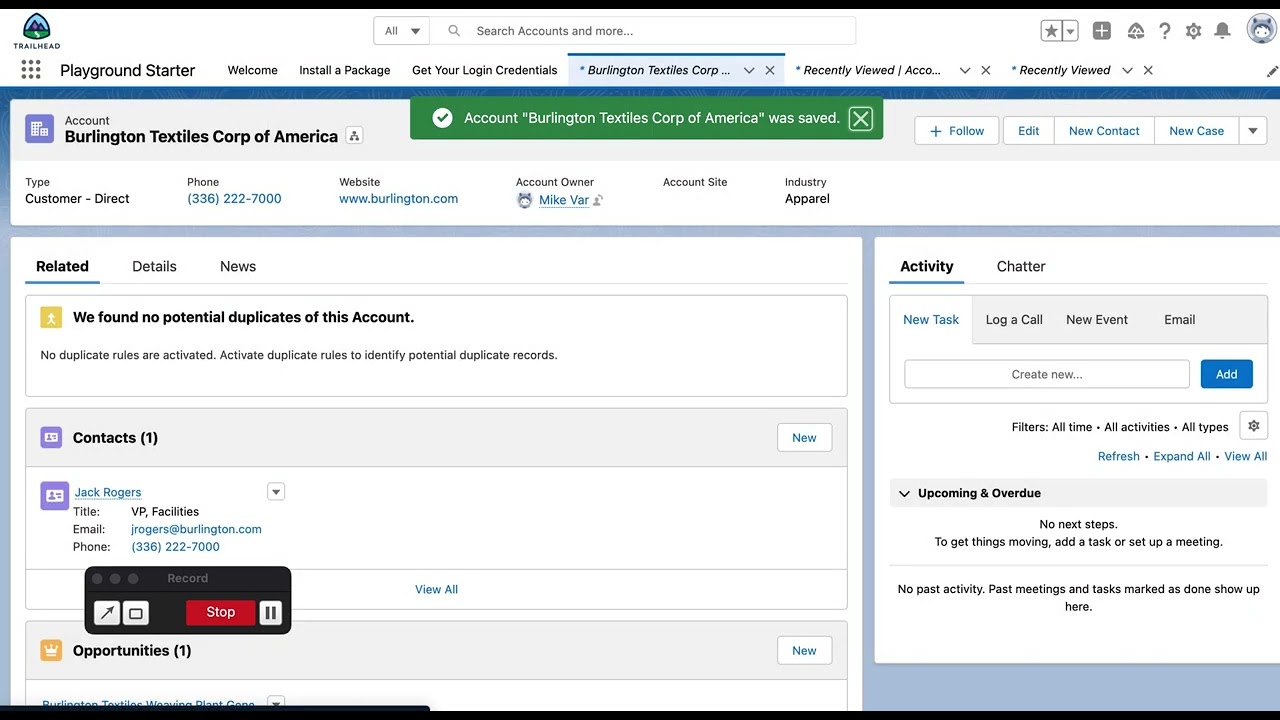Open the Setup gear icon
Viewport: 1280px width, 720px height.
pos(1193,31)
